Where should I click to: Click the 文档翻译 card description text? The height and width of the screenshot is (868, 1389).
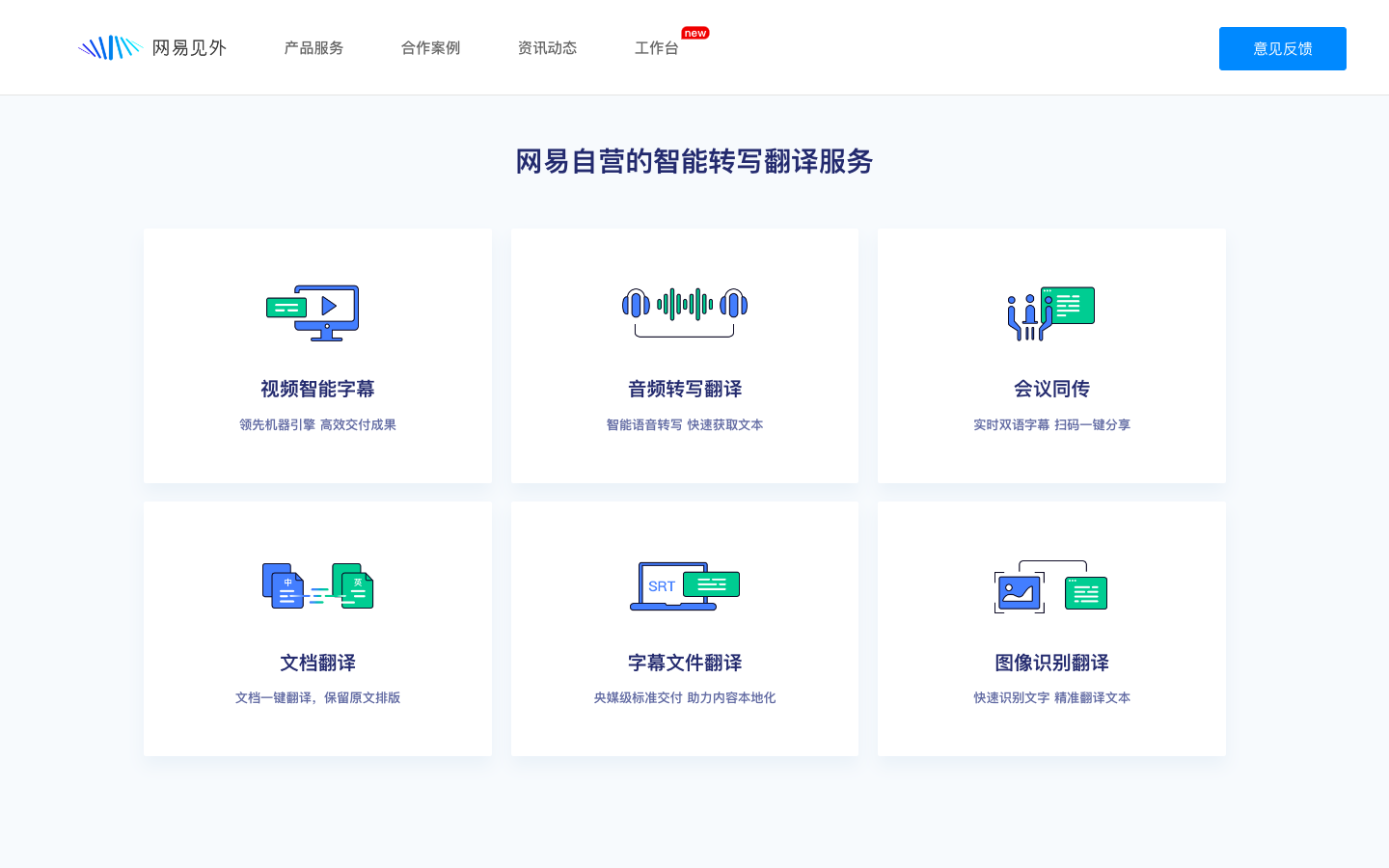(x=318, y=697)
